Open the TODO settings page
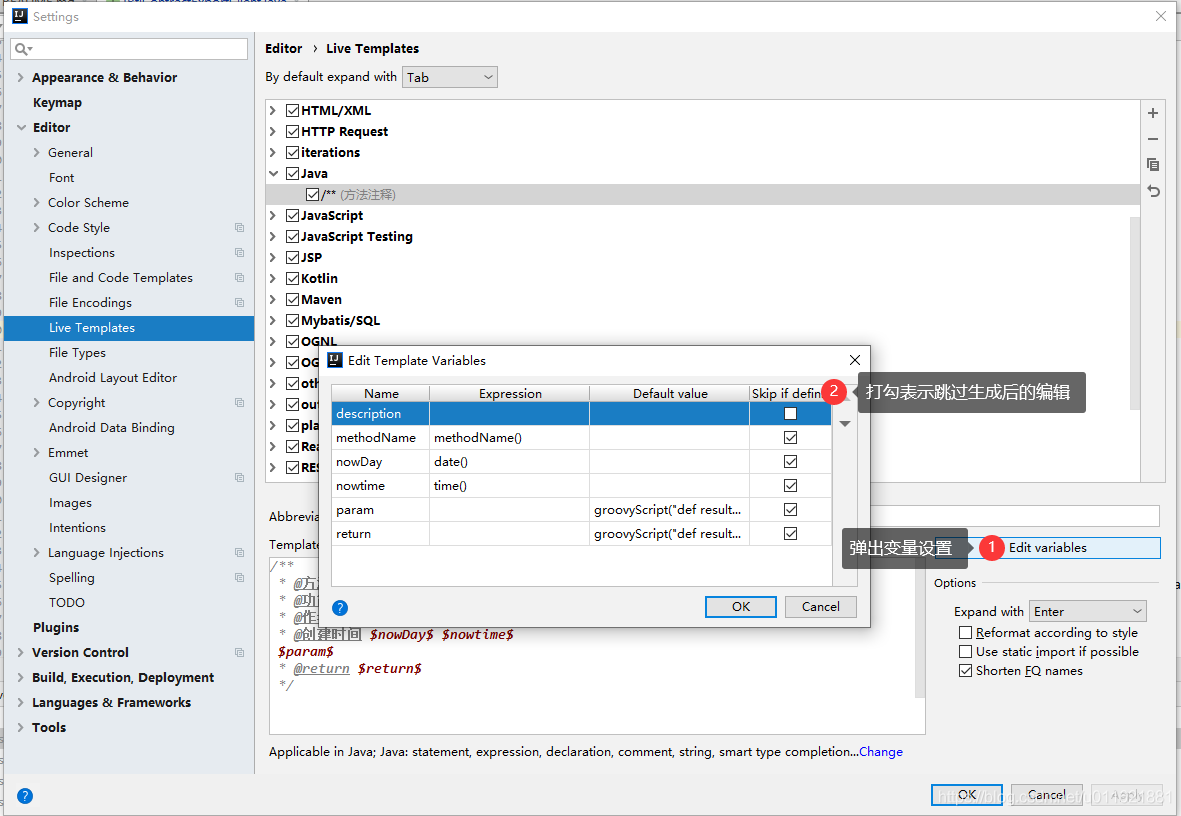Screen dimensions: 1181x816 pos(67,603)
